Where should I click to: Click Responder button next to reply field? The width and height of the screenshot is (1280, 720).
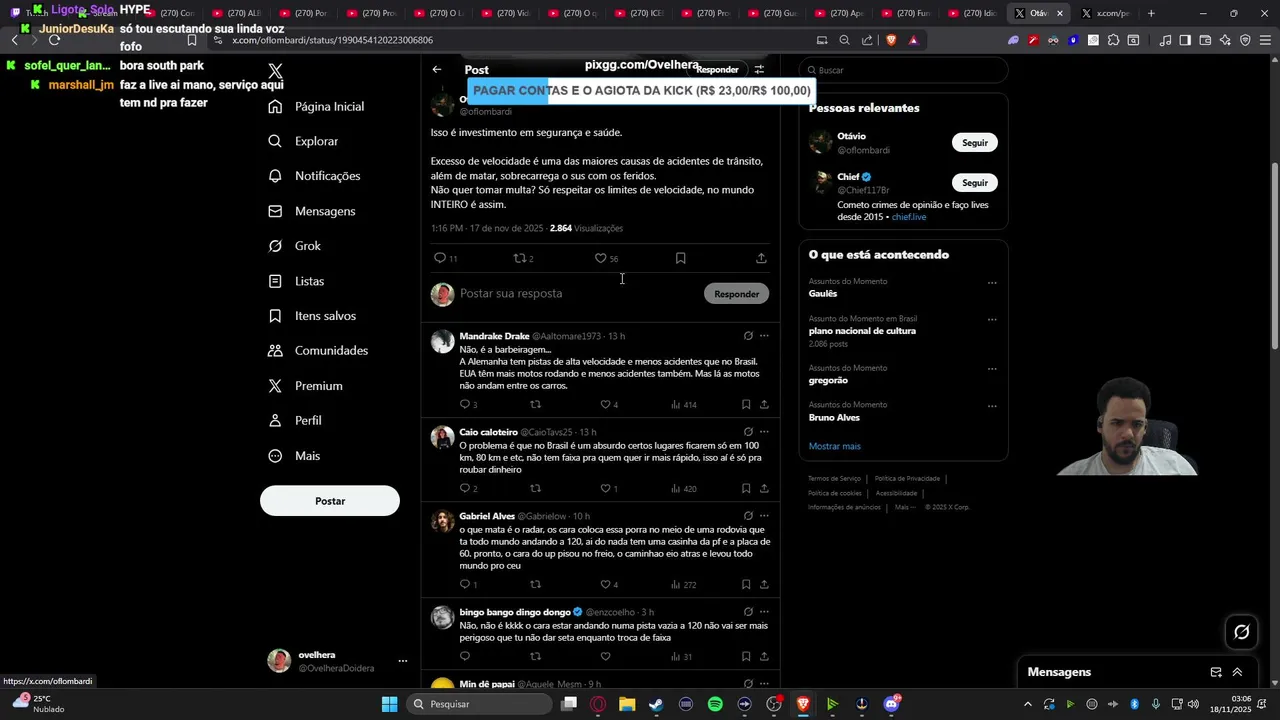point(737,294)
